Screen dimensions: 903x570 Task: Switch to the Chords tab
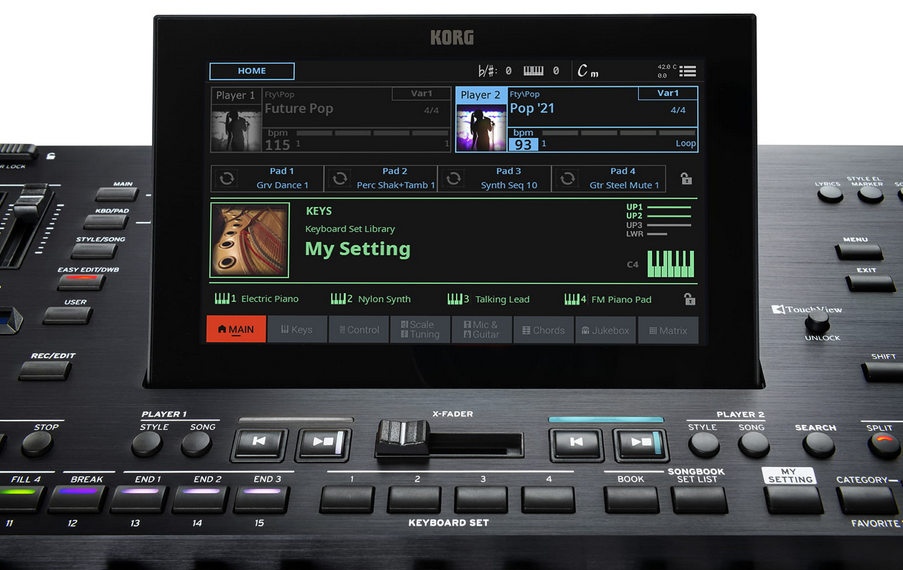pos(544,330)
